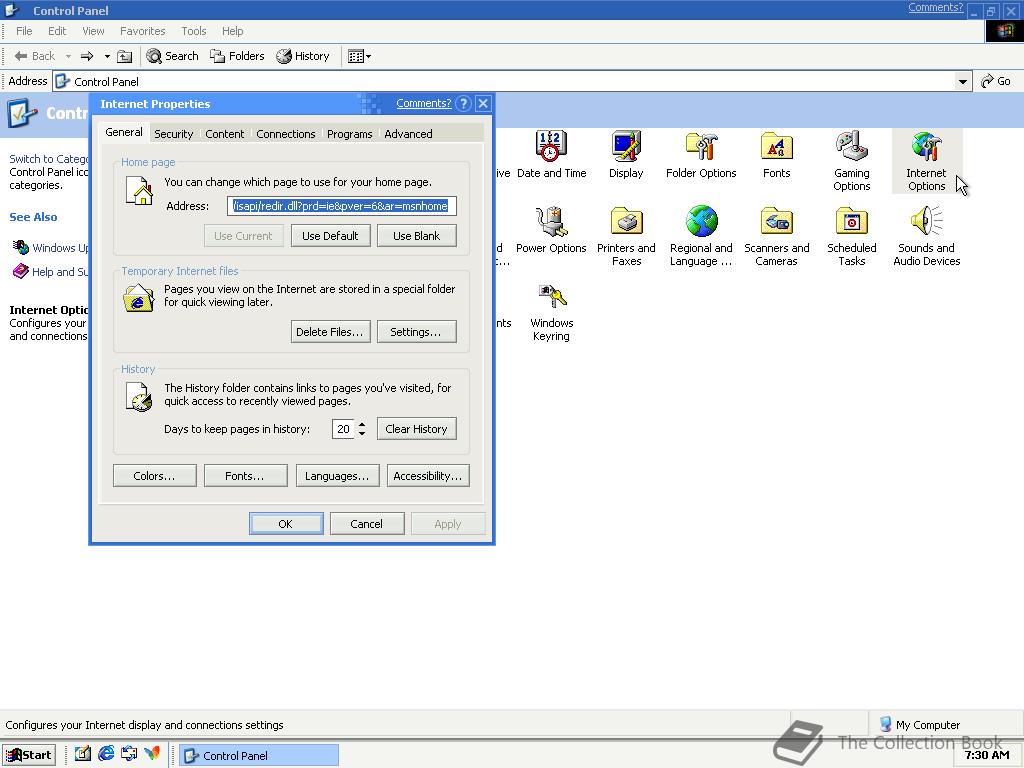The width and height of the screenshot is (1024, 768).
Task: Click the Forward arrow toolbar button
Action: click(x=87, y=56)
